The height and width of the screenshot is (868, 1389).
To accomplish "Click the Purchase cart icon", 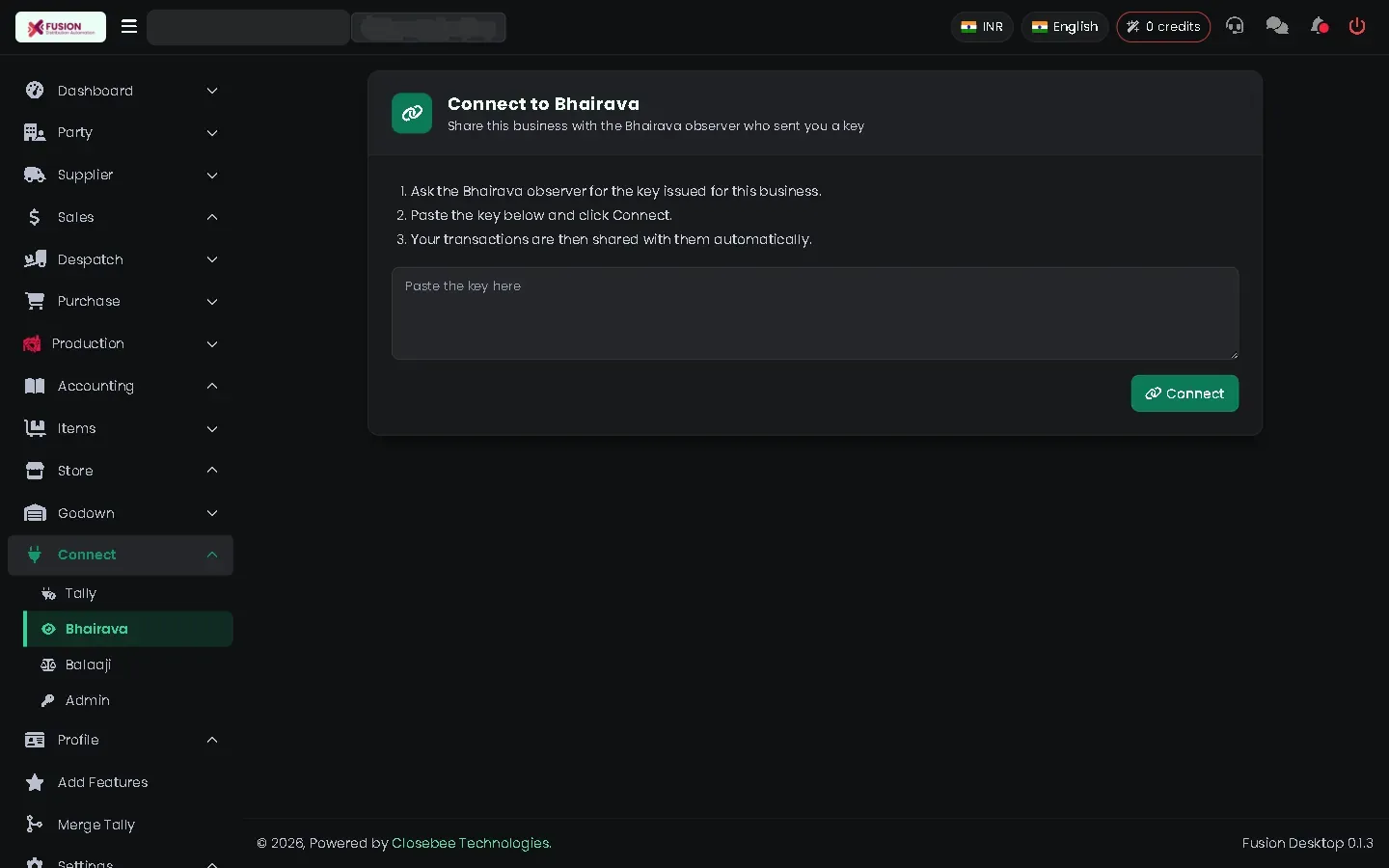I will pos(35,301).
